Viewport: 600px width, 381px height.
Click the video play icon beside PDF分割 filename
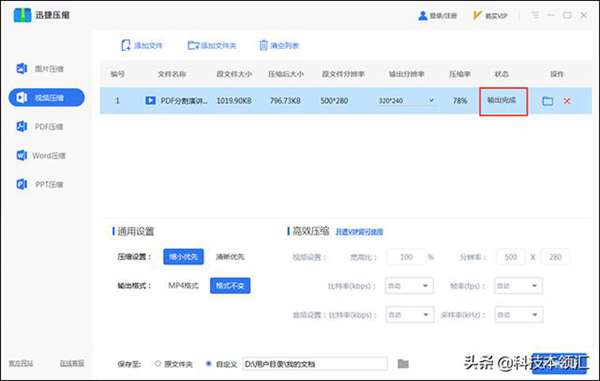150,101
